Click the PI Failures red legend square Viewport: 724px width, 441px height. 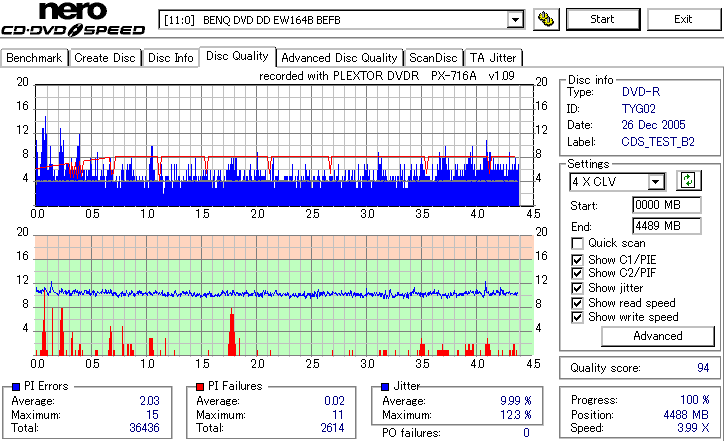(x=200, y=387)
